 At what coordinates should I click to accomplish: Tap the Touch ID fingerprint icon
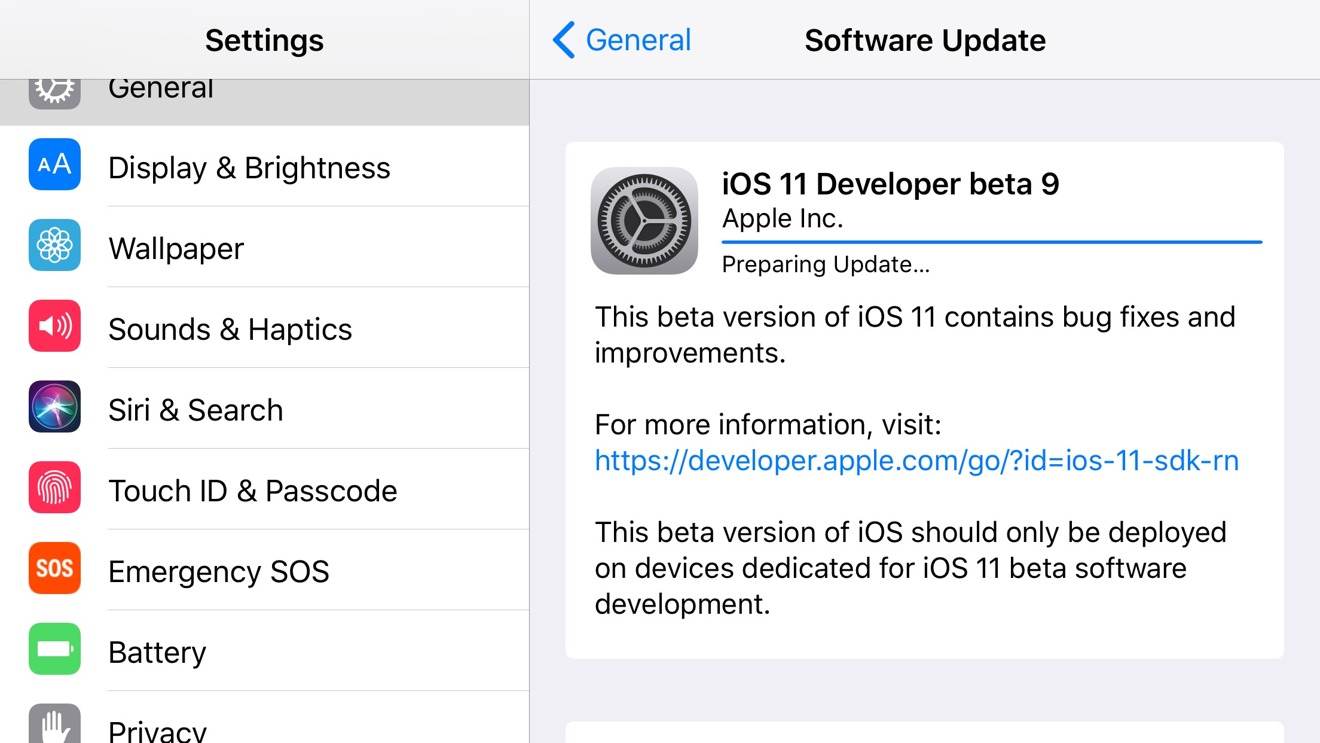tap(54, 488)
